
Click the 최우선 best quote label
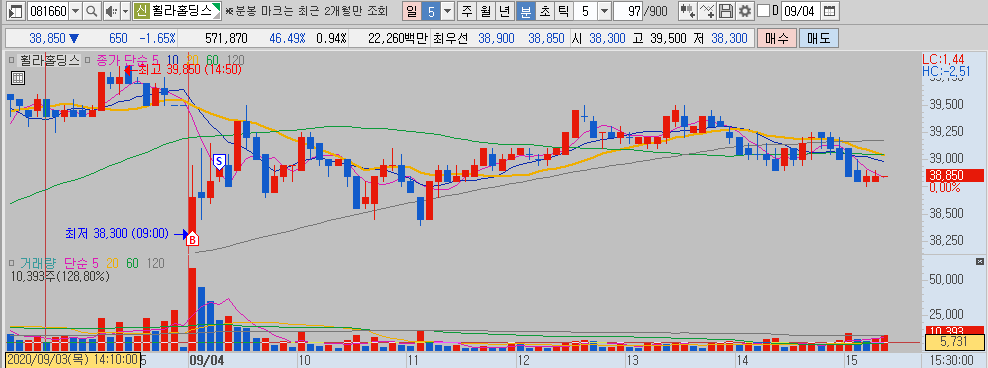tap(451, 38)
